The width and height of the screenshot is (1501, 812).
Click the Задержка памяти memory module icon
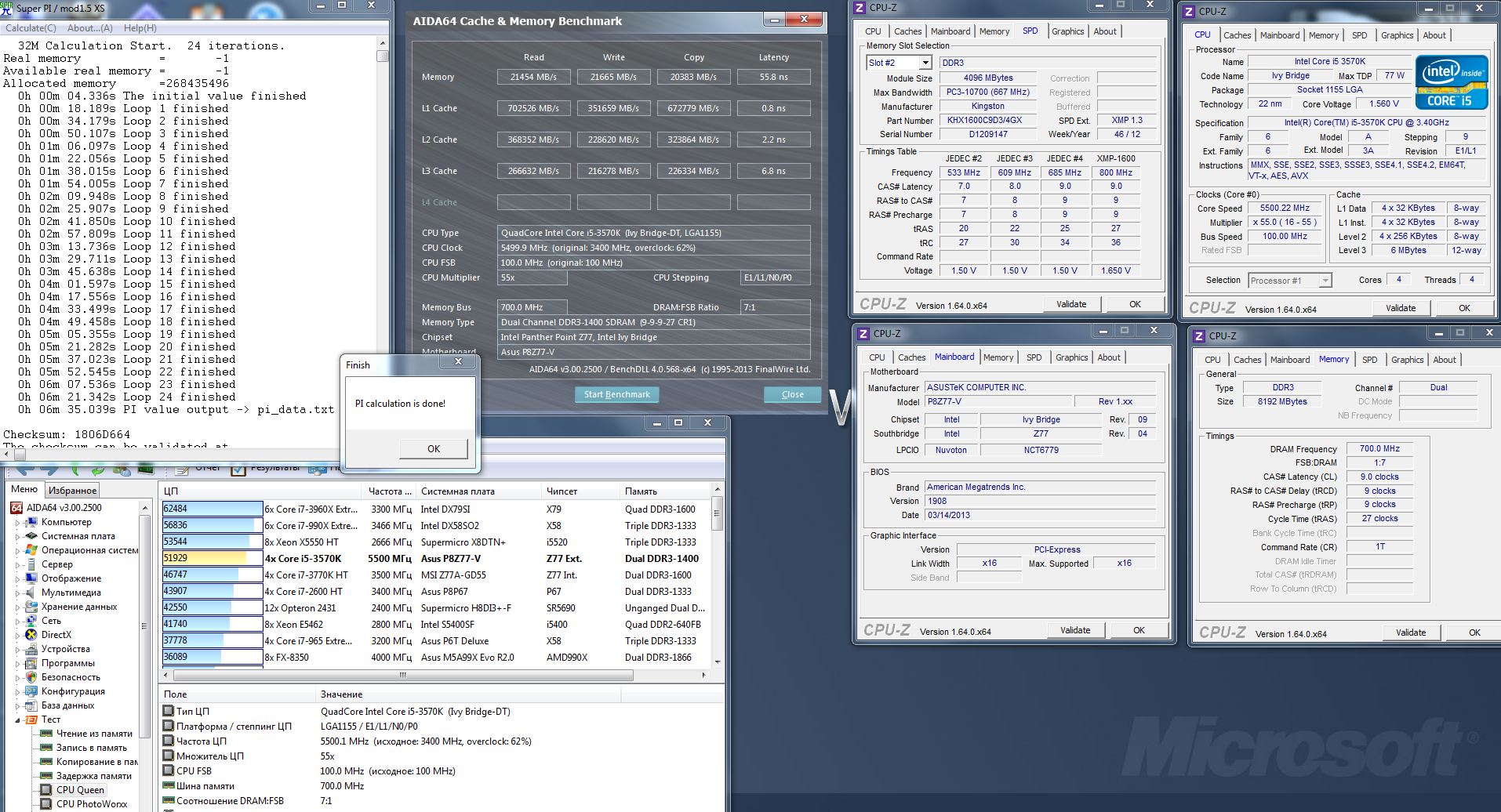click(46, 776)
